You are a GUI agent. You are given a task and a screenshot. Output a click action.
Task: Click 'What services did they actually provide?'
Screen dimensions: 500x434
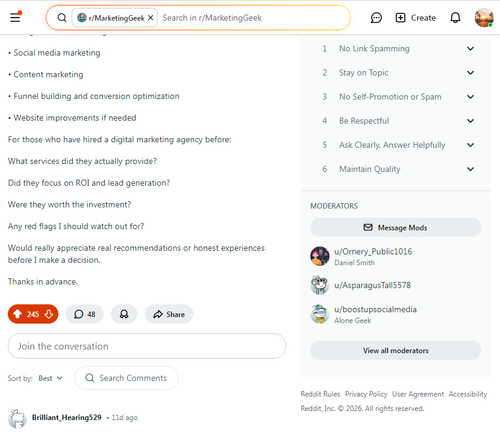click(x=82, y=161)
